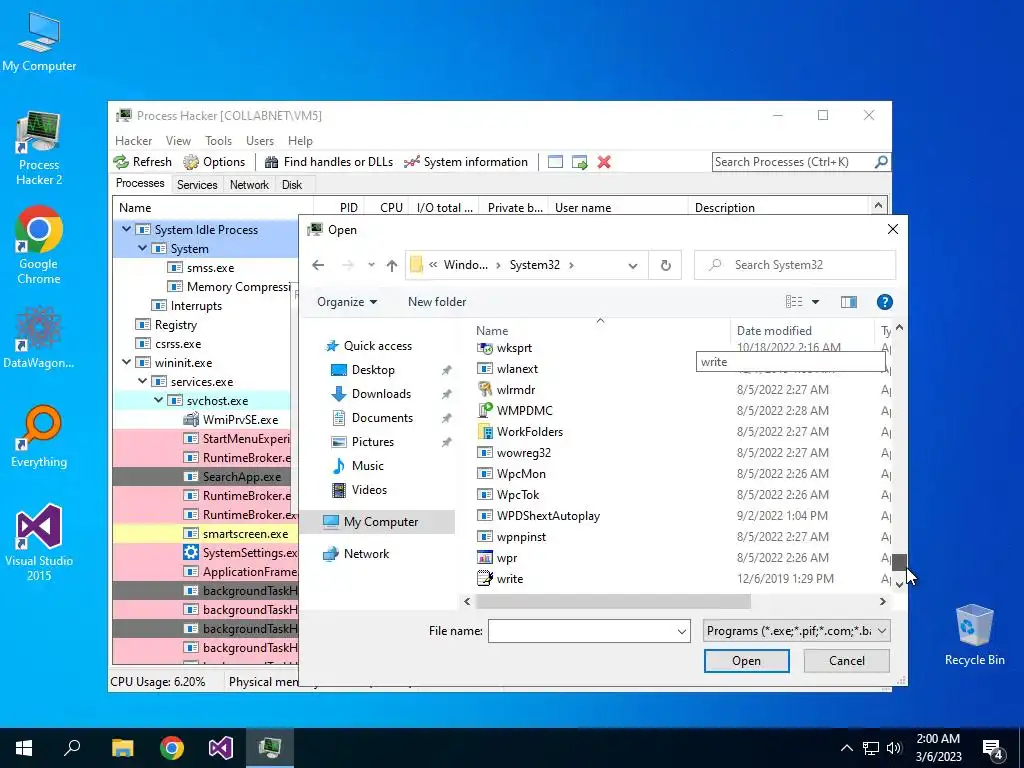The image size is (1024, 768).
Task: Click the find window icon in toolbar
Action: point(555,162)
